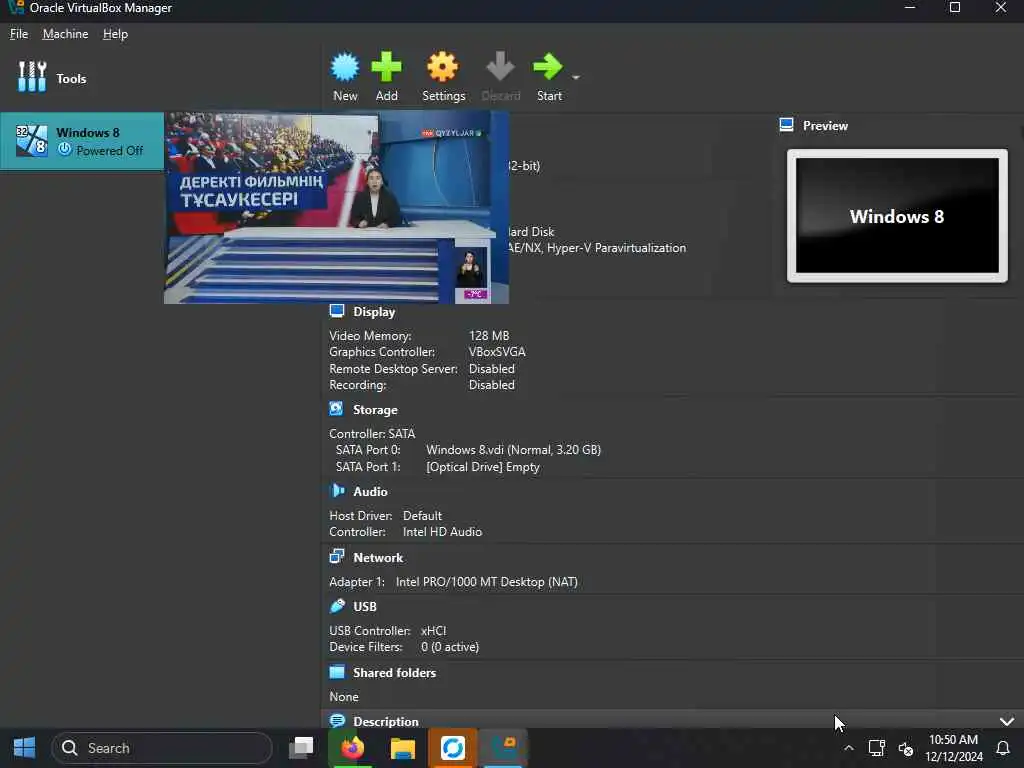This screenshot has width=1024, height=768.
Task: Open the Machine menu
Action: click(65, 34)
